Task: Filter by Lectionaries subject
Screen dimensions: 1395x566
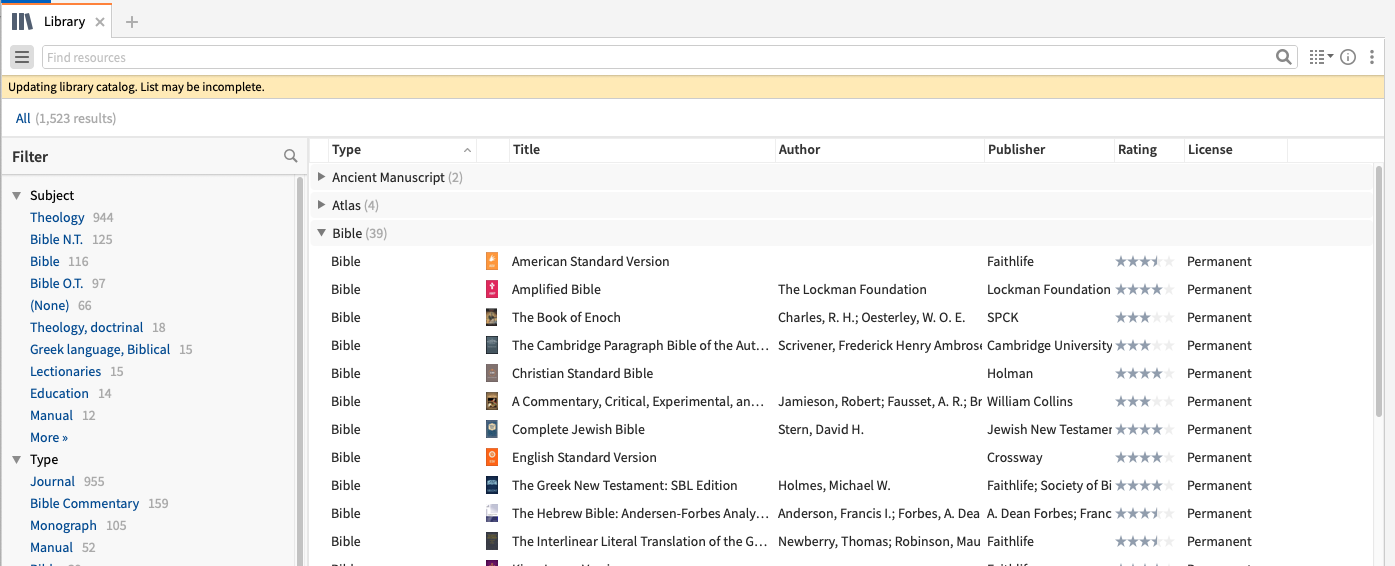Action: [66, 371]
